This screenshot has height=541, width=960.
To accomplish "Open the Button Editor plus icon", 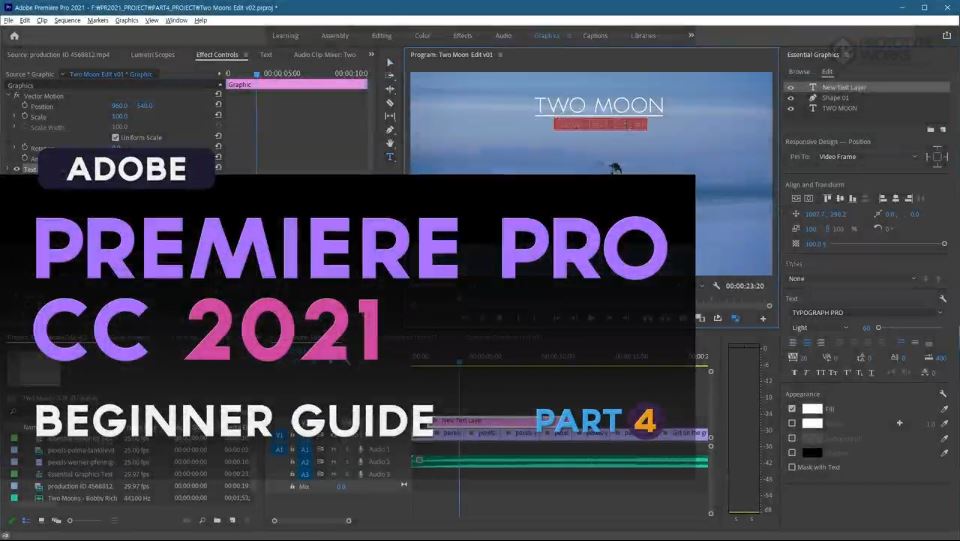I will click(x=763, y=318).
